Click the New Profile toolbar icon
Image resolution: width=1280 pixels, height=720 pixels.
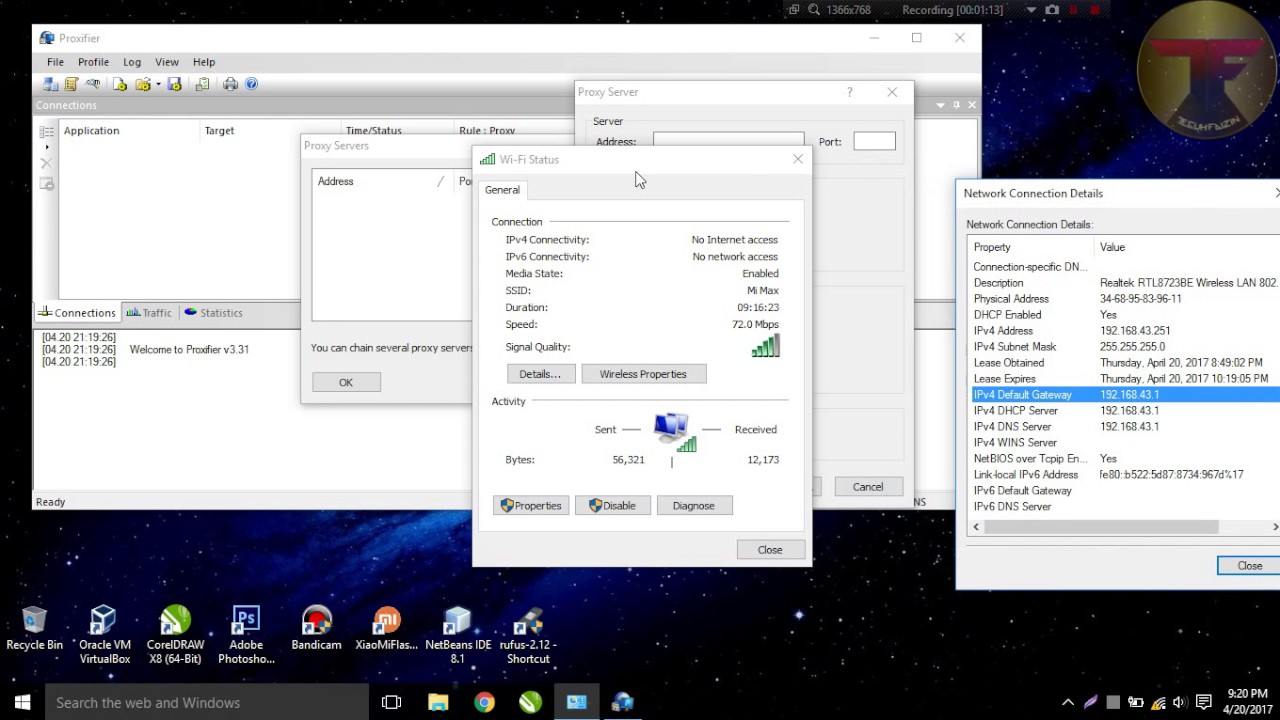pos(120,84)
